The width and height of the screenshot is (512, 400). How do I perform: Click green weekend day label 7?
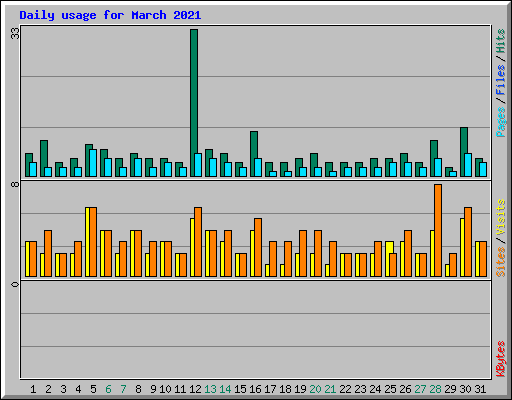click(x=123, y=389)
